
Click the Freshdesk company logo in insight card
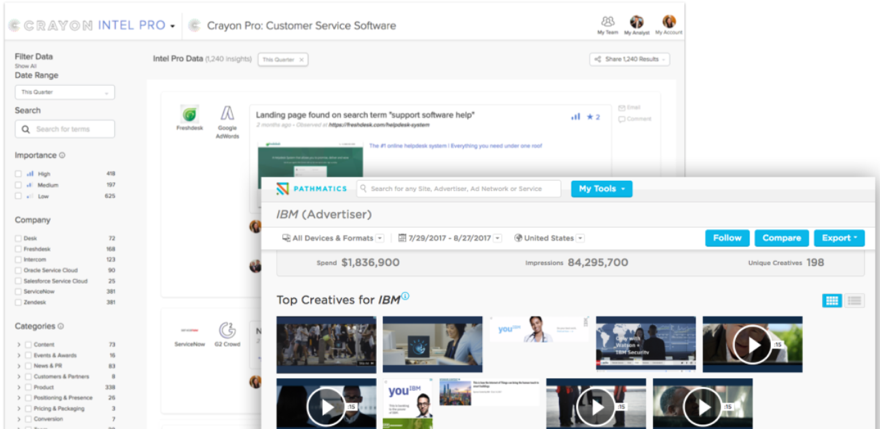(x=189, y=114)
